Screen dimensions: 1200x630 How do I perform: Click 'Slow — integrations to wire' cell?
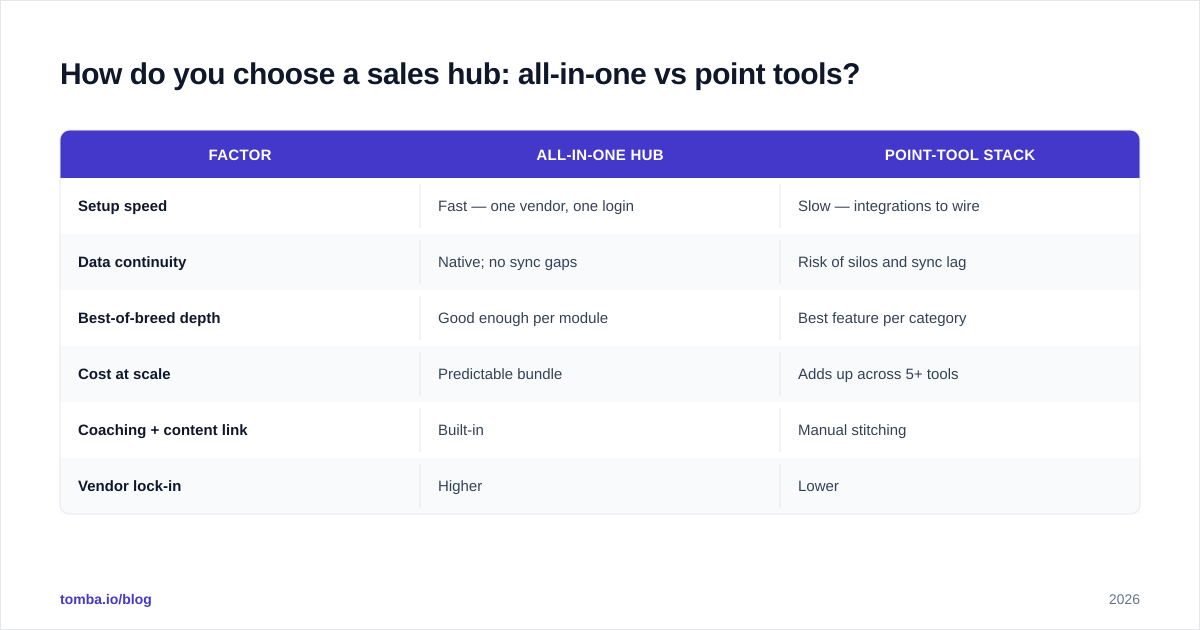point(889,206)
